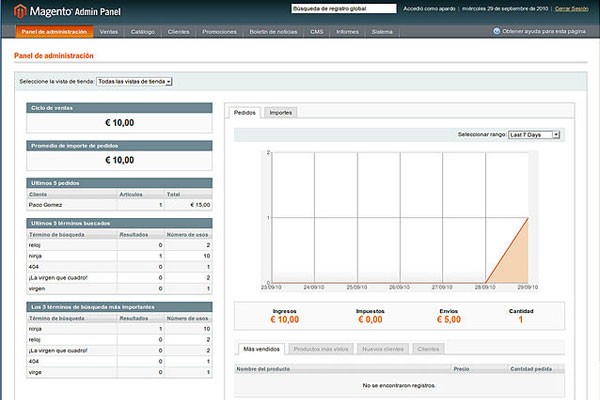Open the CMS menu
Screen dimensions: 600x400
316,32
